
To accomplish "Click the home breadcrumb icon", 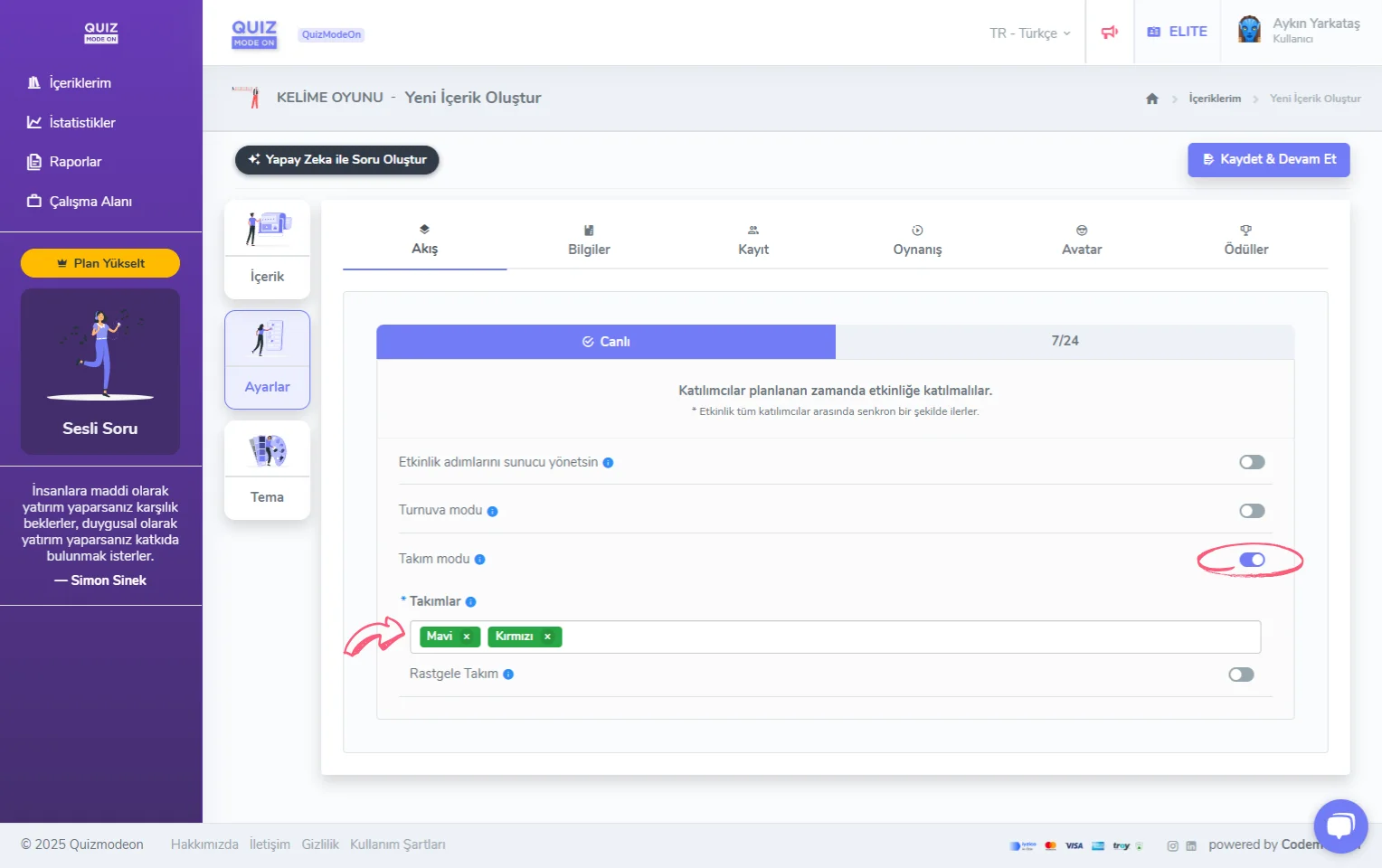I will (x=1151, y=99).
